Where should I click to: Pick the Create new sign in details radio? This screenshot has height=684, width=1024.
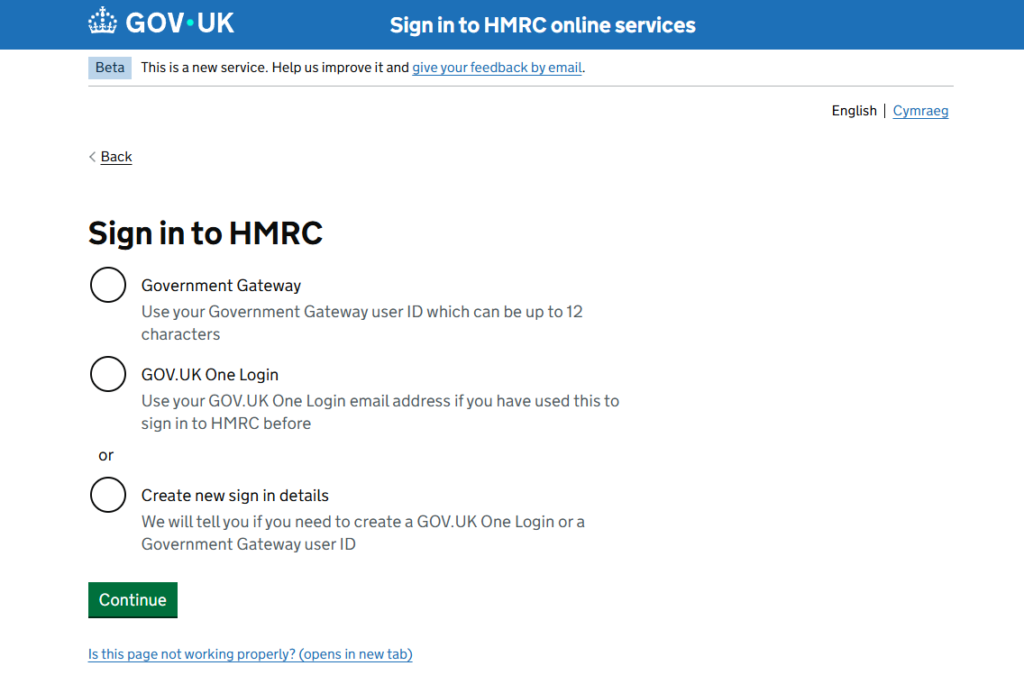tap(108, 495)
